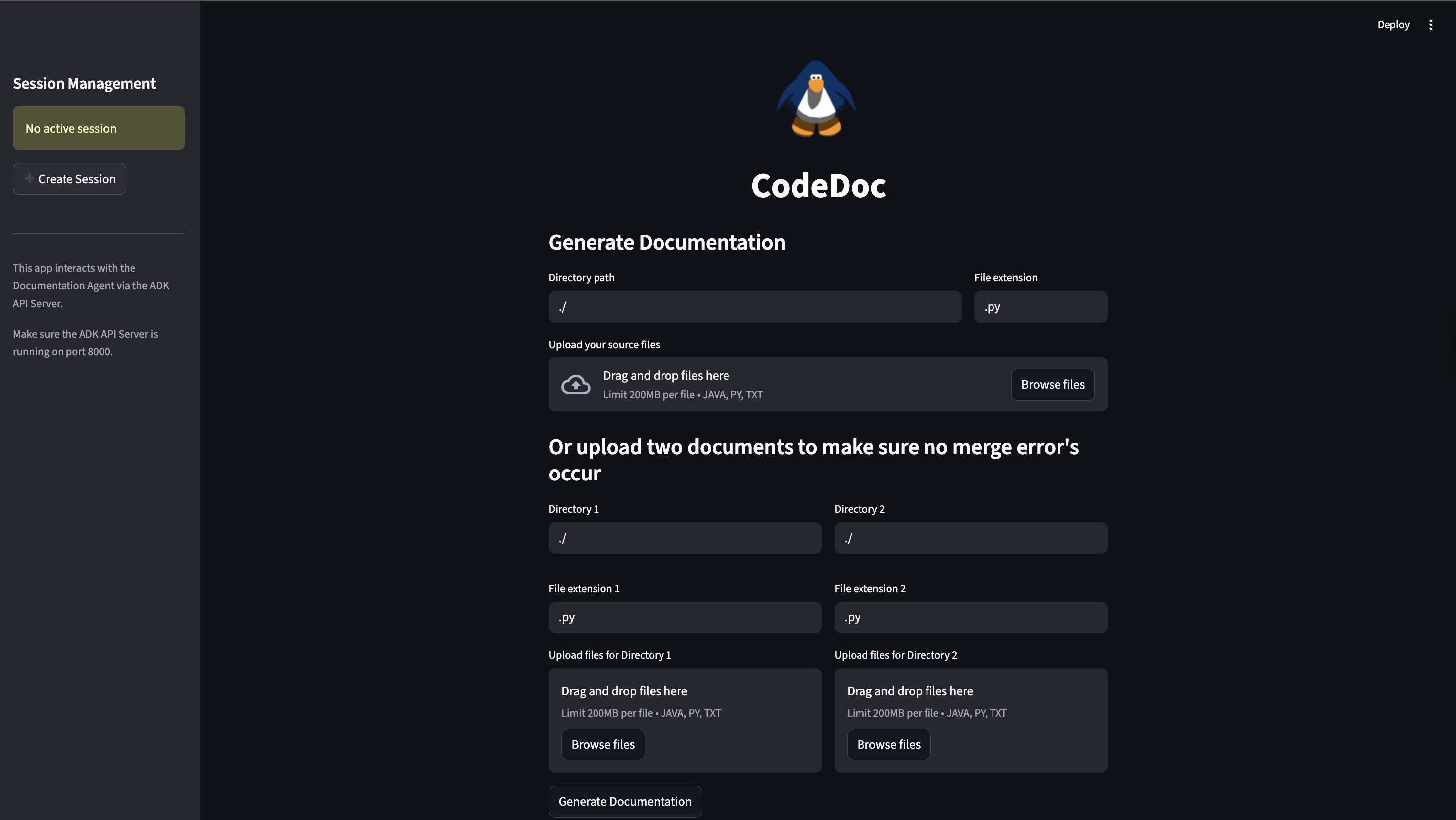Click Create Session button
The image size is (1456, 820).
tap(69, 179)
